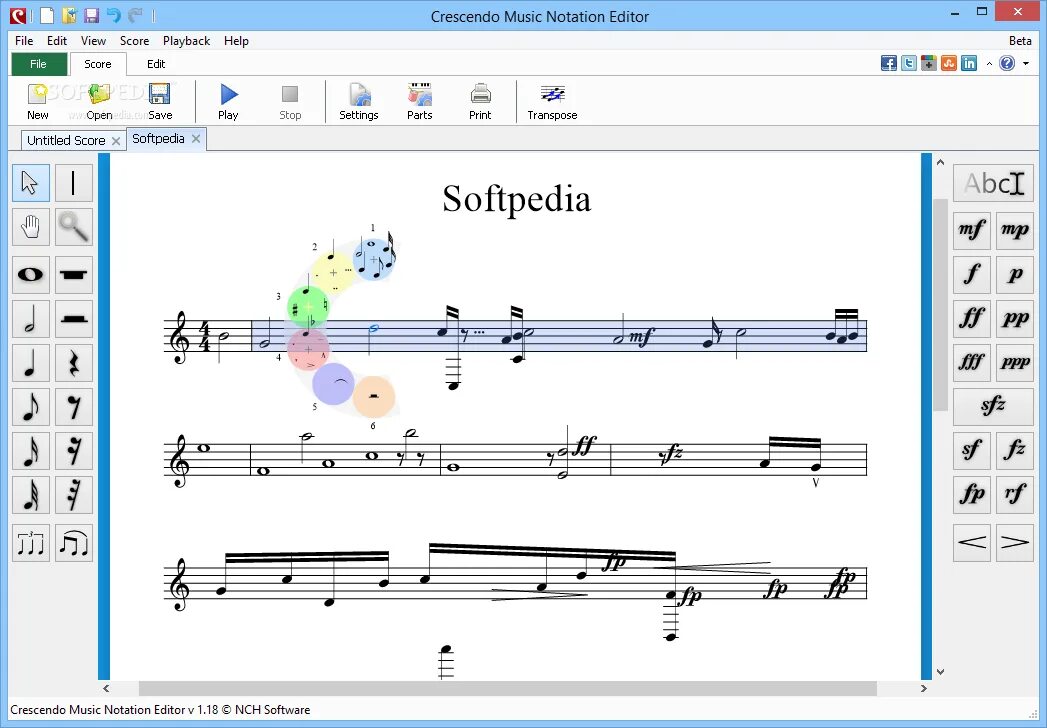
Task: Select the sixteenth rest tool
Action: [73, 451]
